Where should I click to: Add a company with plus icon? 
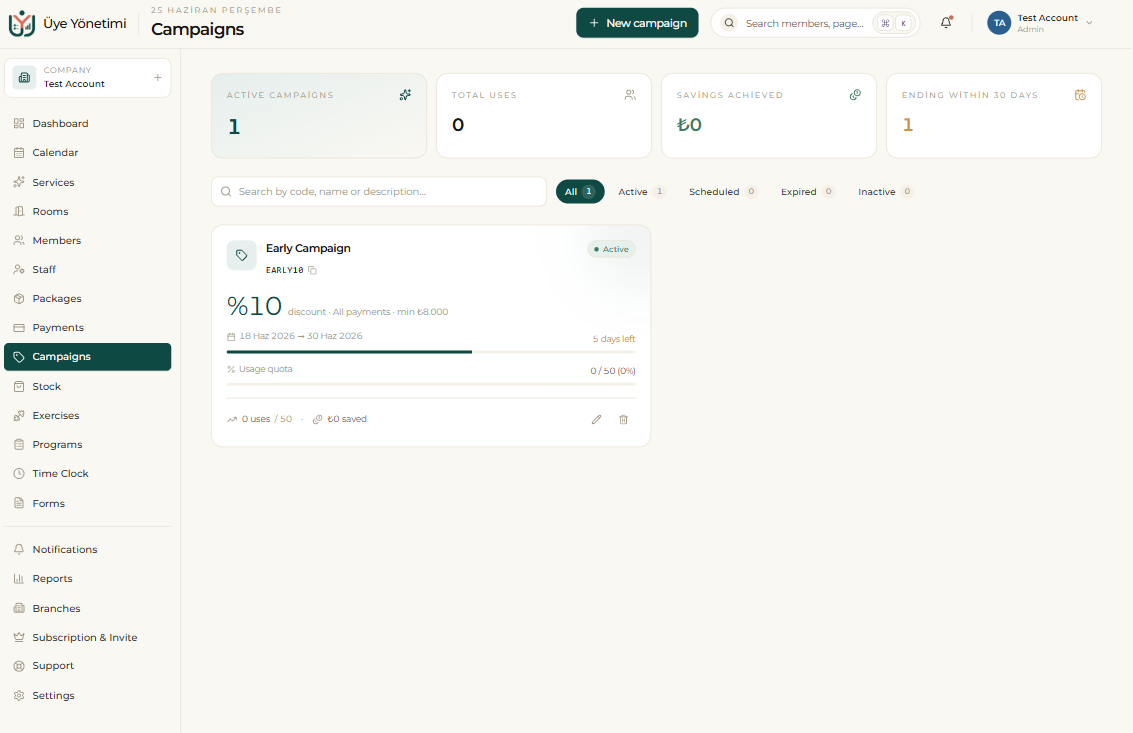[158, 77]
